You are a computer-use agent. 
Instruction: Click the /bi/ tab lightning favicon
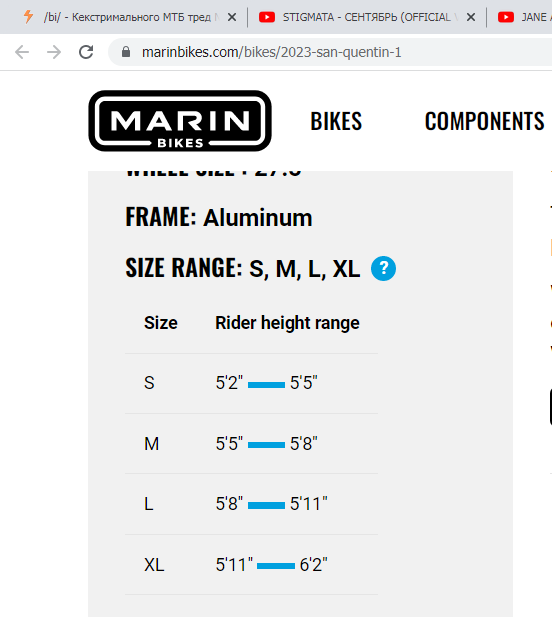[28, 17]
